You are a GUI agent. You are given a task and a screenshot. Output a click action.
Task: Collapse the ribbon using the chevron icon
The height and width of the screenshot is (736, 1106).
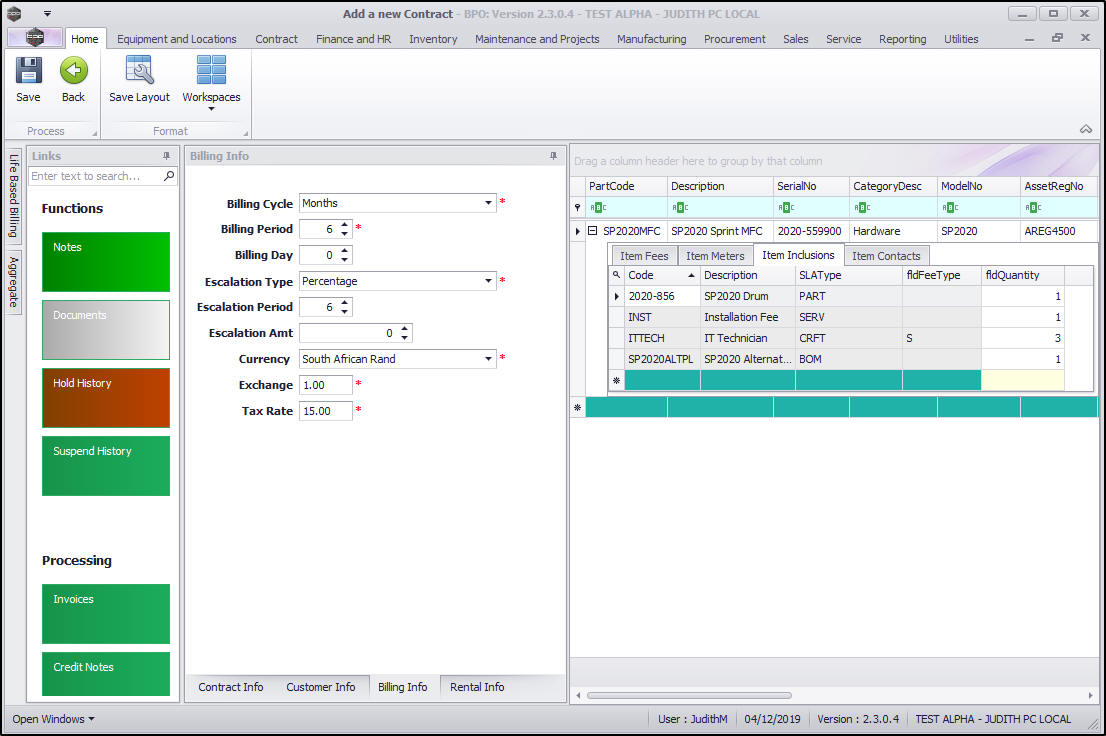point(1085,129)
